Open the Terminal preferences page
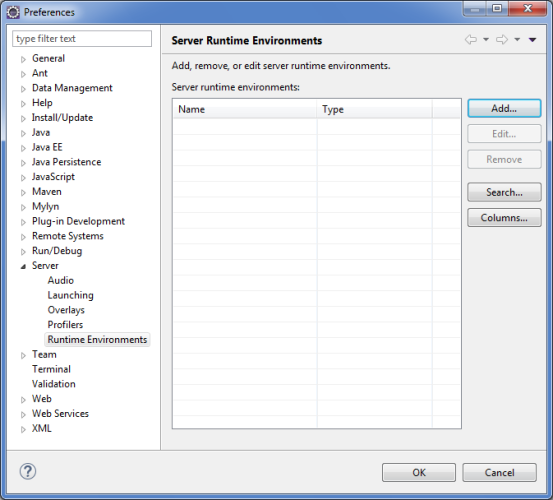The image size is (553, 500). (51, 369)
